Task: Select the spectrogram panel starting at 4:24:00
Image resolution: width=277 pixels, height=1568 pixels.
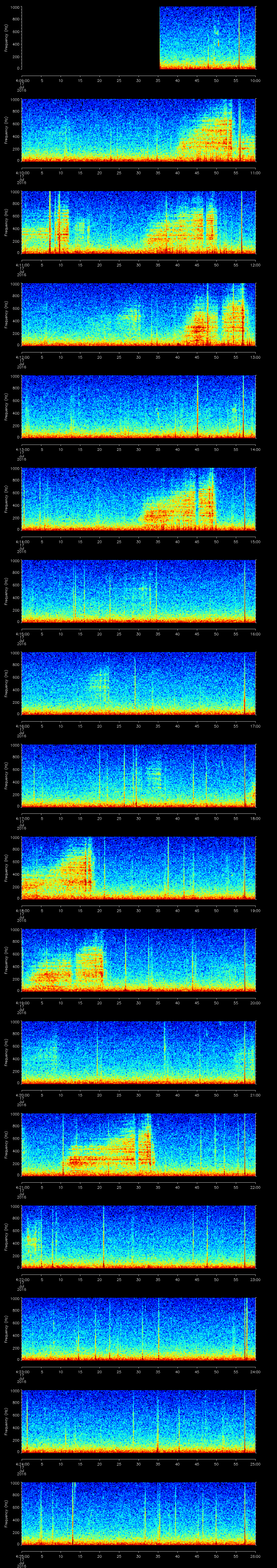Action: click(139, 1421)
